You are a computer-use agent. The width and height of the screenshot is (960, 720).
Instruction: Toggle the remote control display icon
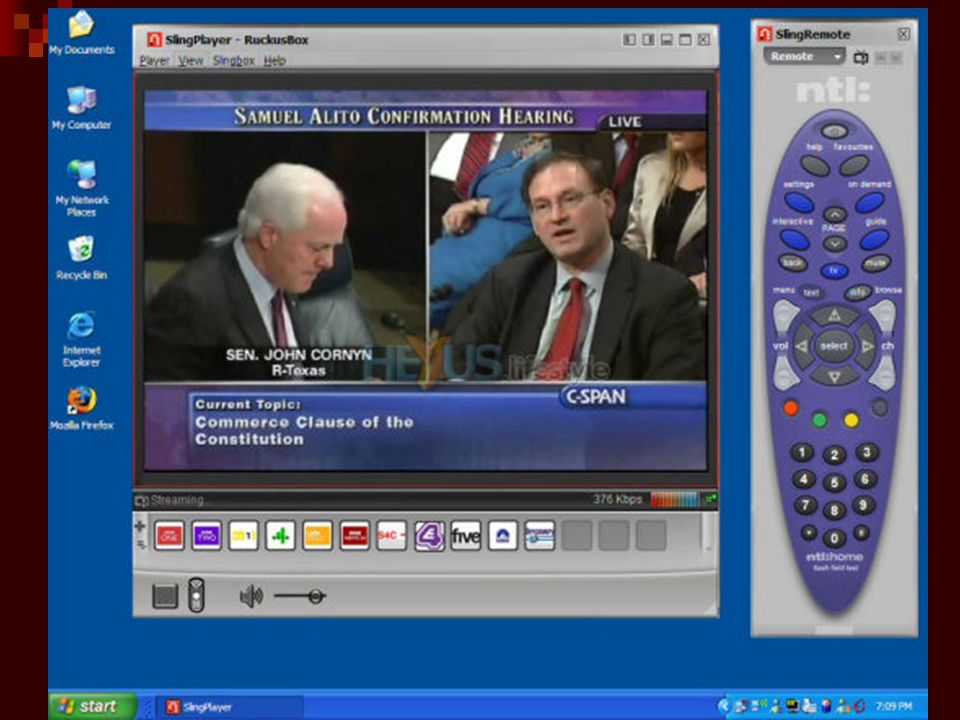click(196, 595)
